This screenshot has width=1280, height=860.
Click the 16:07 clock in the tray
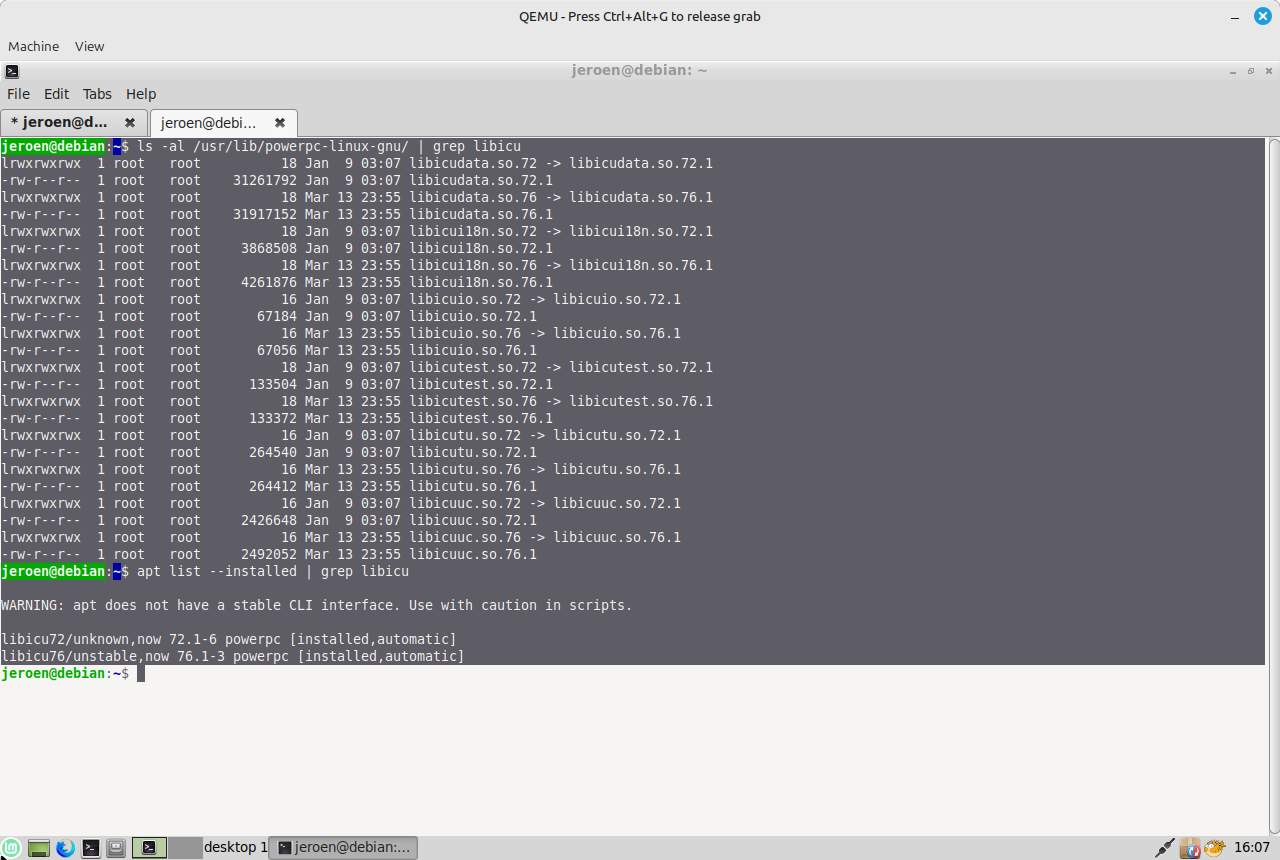coord(1251,848)
